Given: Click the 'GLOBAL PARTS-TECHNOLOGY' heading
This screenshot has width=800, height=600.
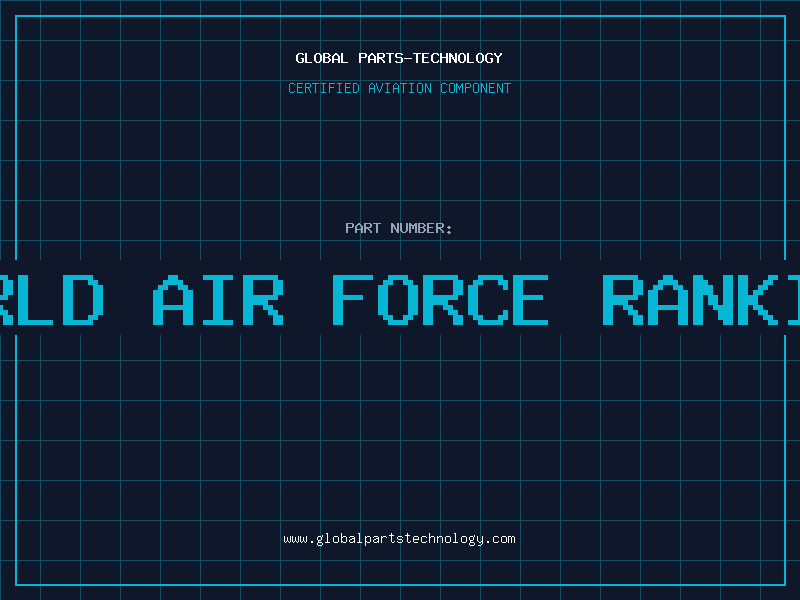Looking at the screenshot, I should pyautogui.click(x=399, y=58).
